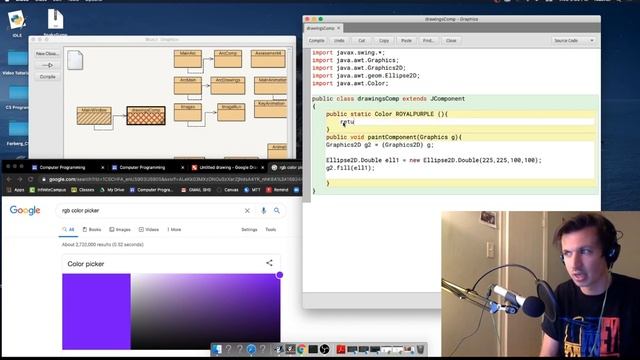Switch to first Computer Programming Chrome tab
The width and height of the screenshot is (640, 360).
[62, 167]
